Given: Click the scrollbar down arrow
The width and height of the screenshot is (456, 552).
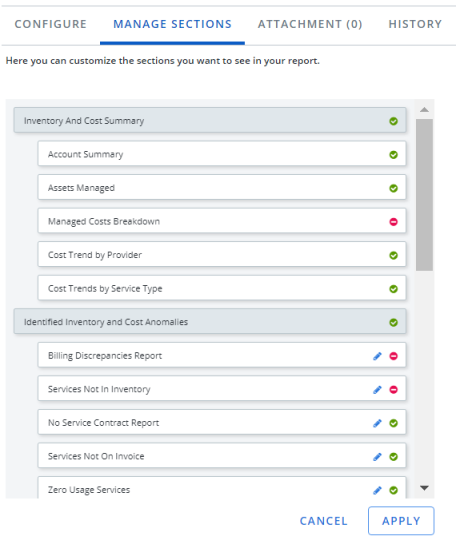Looking at the screenshot, I should pos(424,488).
